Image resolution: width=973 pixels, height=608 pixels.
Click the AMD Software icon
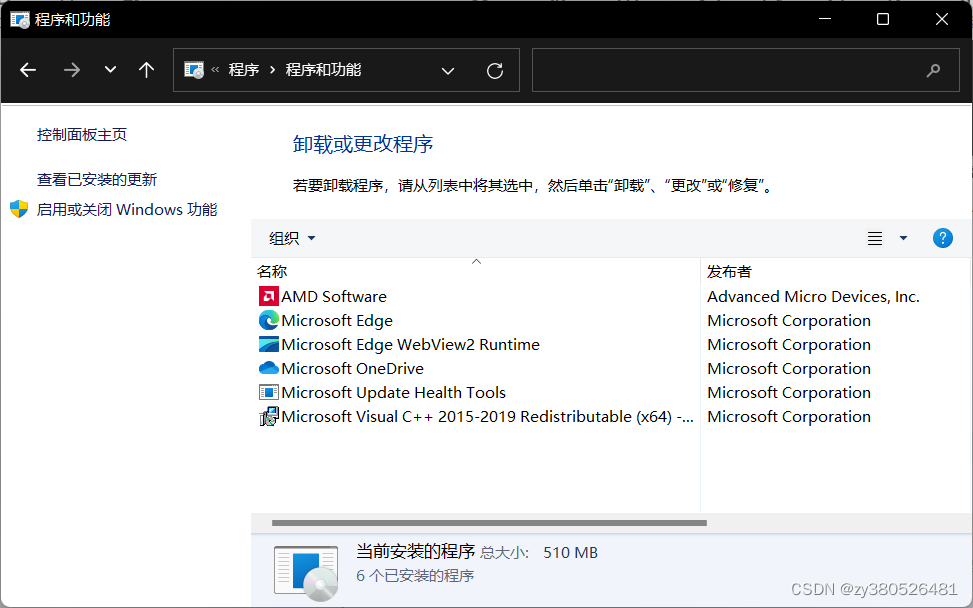[x=269, y=297]
